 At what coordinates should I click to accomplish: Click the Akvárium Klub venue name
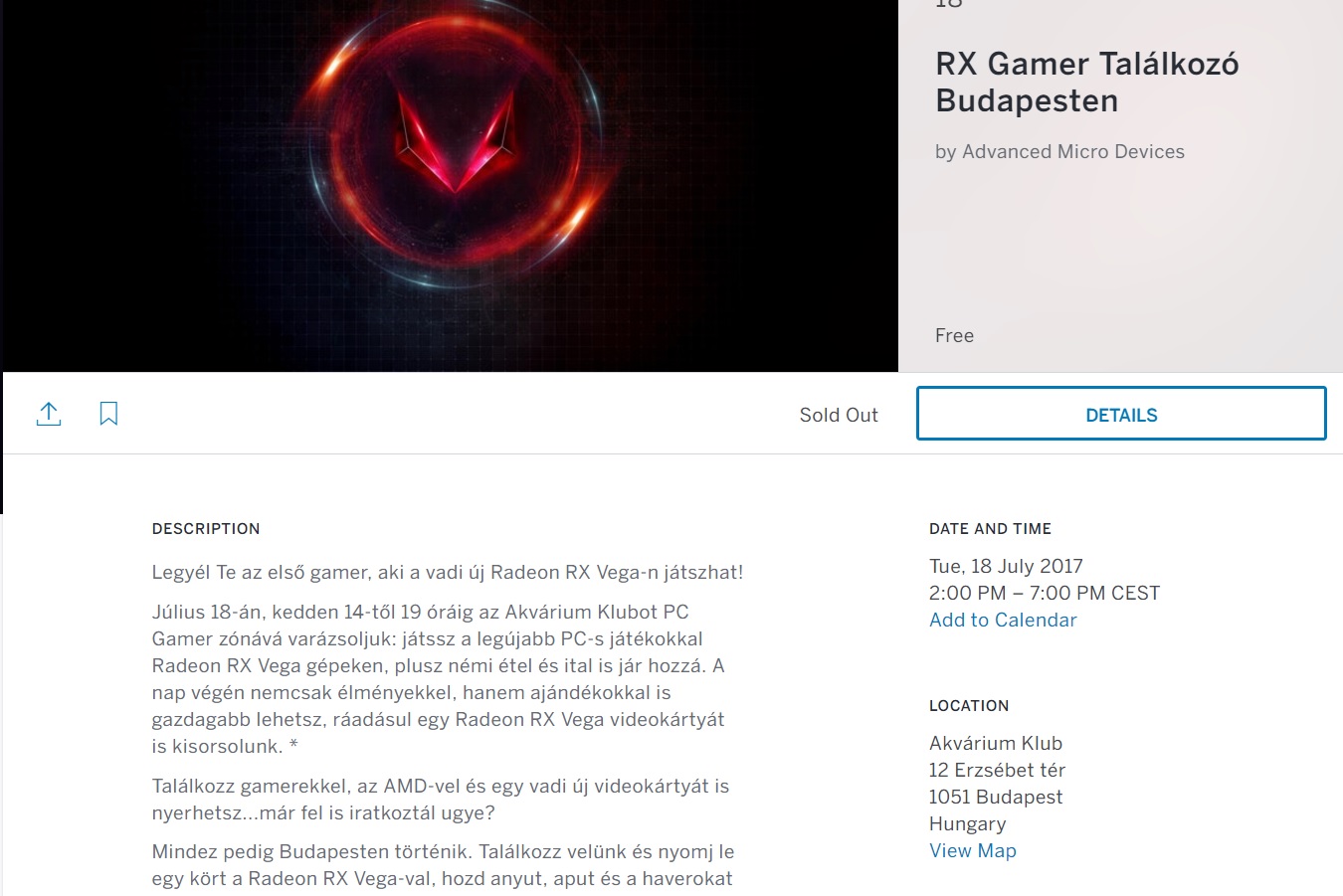point(996,743)
